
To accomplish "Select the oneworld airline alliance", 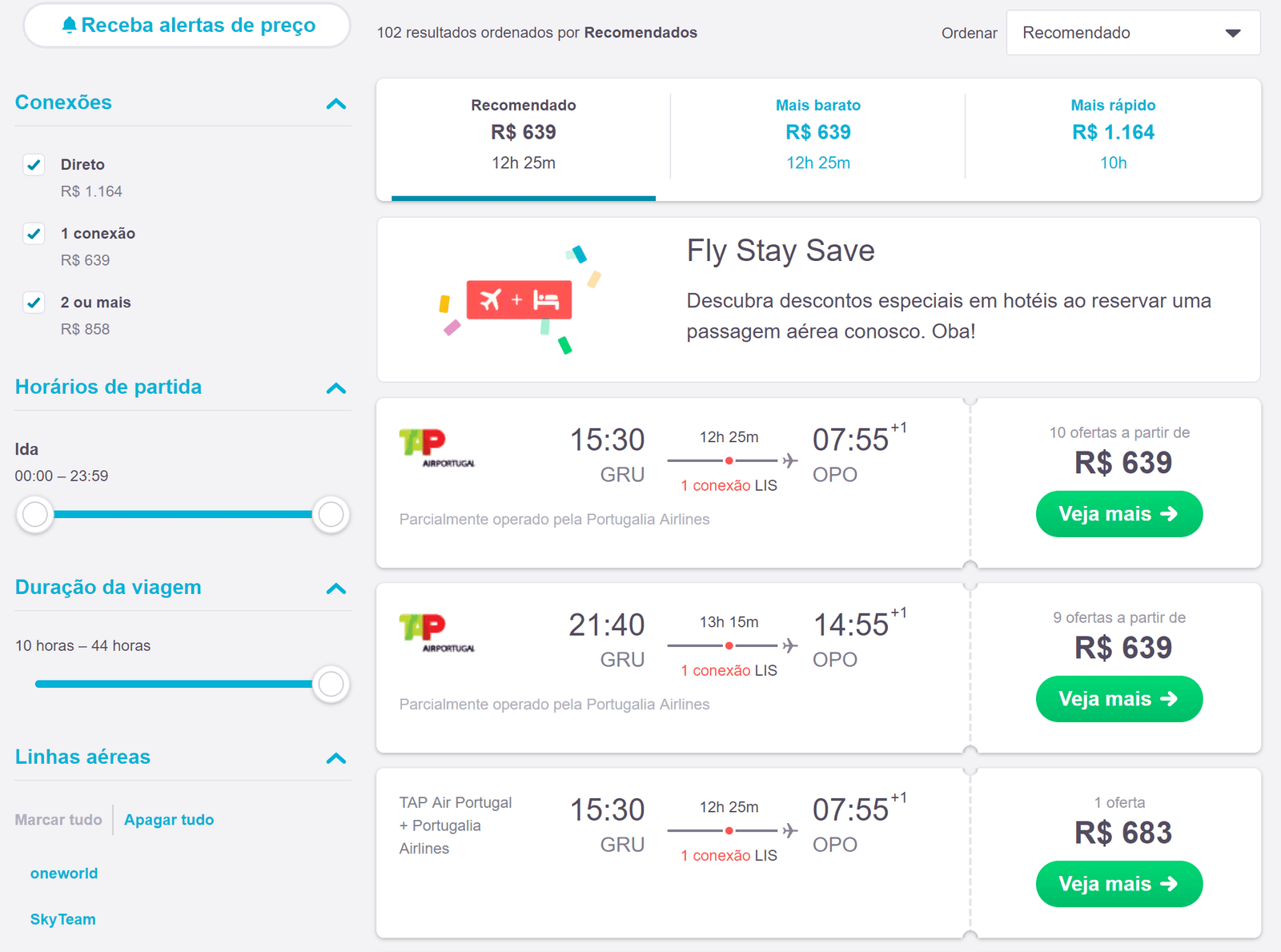I will (64, 874).
